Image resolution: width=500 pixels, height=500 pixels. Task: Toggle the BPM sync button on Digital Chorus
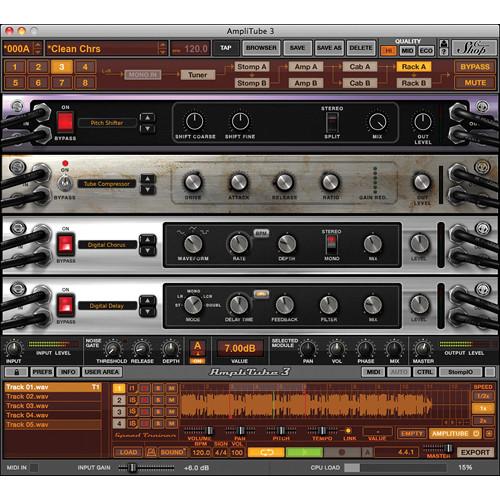261,233
